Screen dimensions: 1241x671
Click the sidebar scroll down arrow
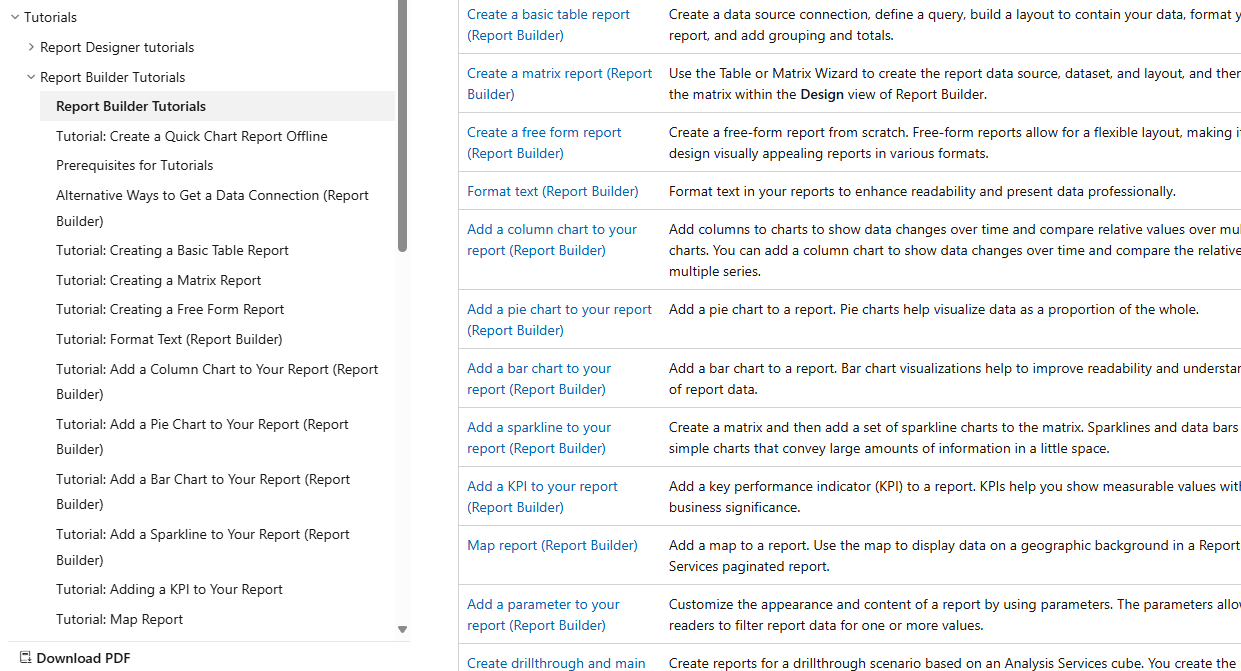click(x=403, y=630)
